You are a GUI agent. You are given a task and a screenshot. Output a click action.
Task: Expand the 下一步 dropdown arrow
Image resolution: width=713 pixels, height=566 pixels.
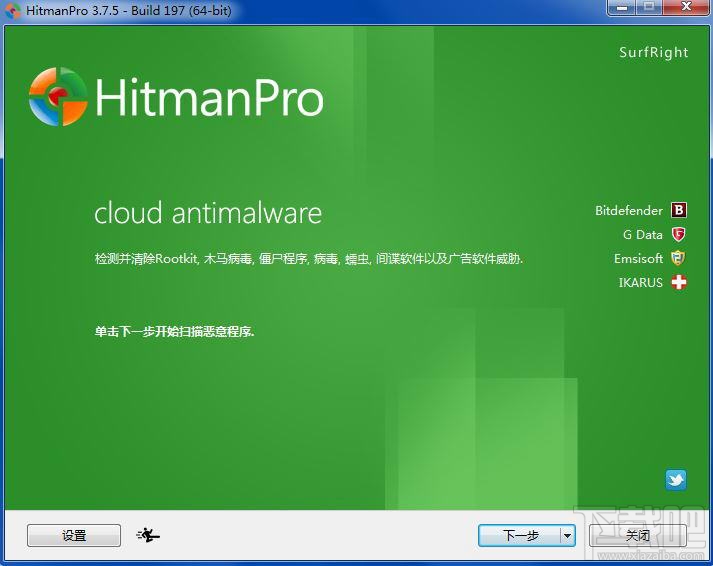tap(567, 536)
